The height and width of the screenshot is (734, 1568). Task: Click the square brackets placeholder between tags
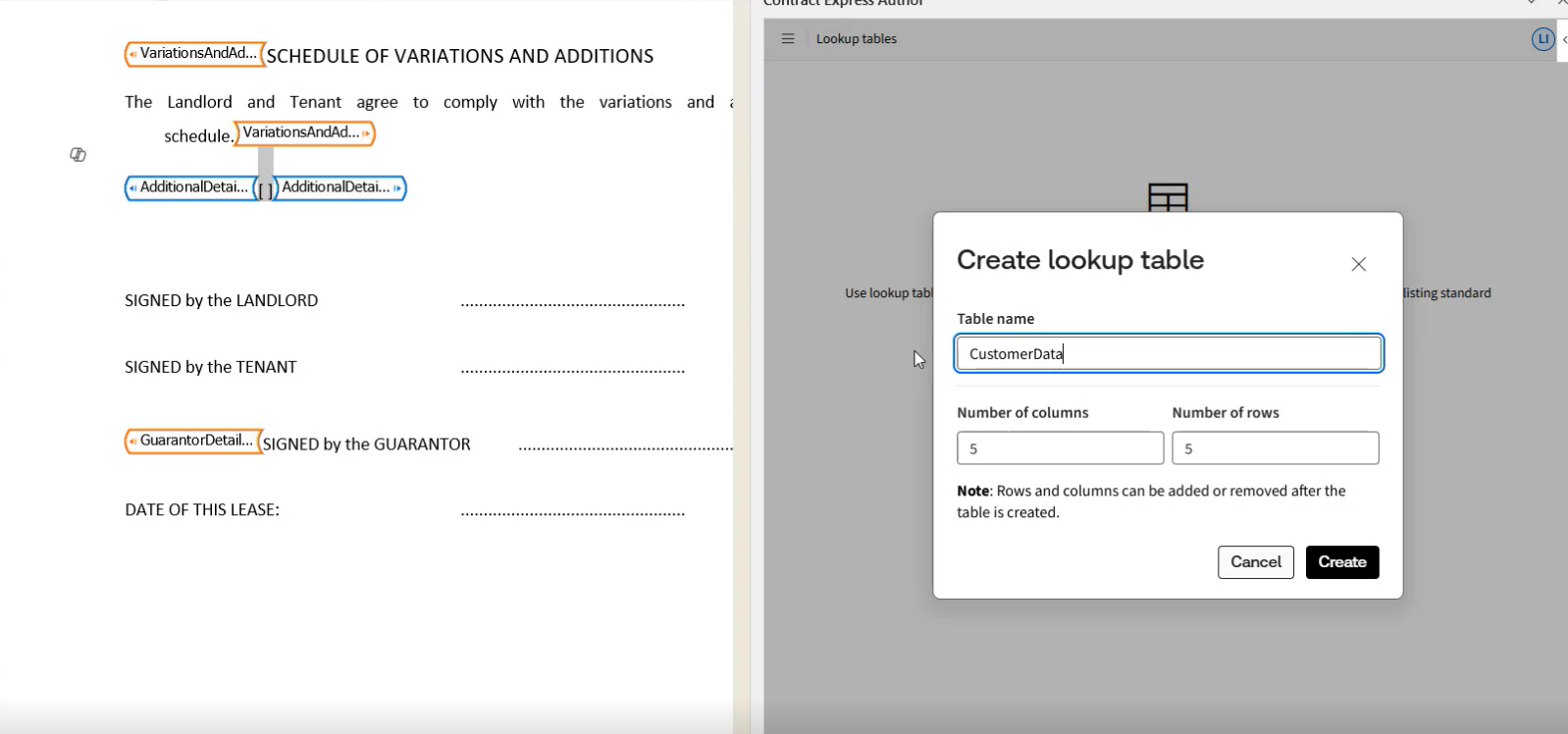pos(266,189)
